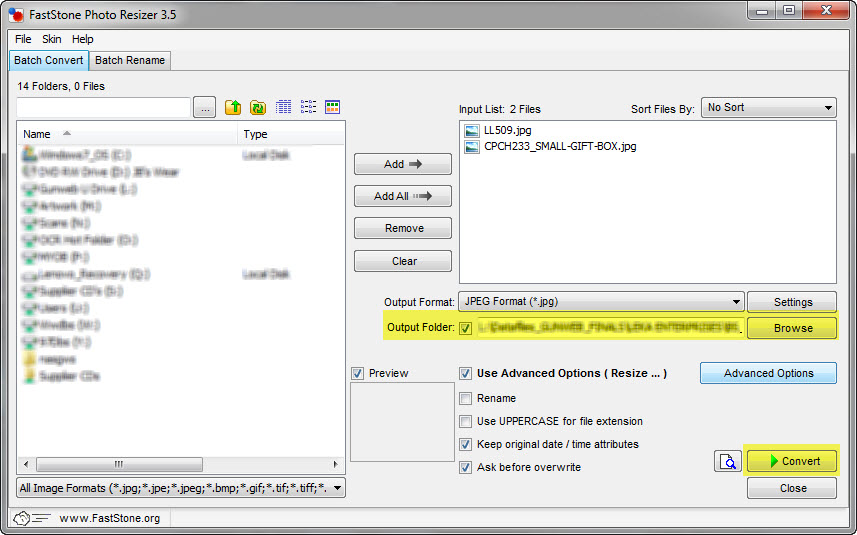Select the LL509.jpg file icon
This screenshot has width=857, height=535.
tap(471, 131)
